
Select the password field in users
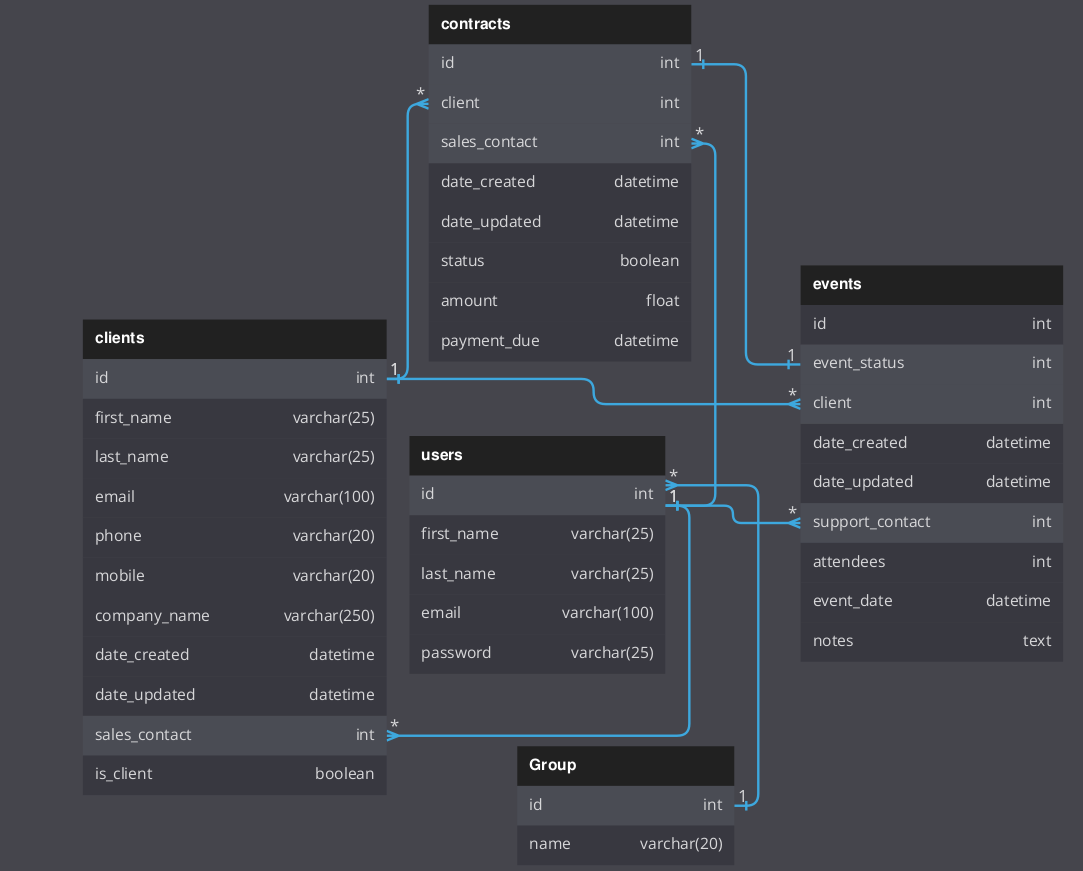click(537, 653)
